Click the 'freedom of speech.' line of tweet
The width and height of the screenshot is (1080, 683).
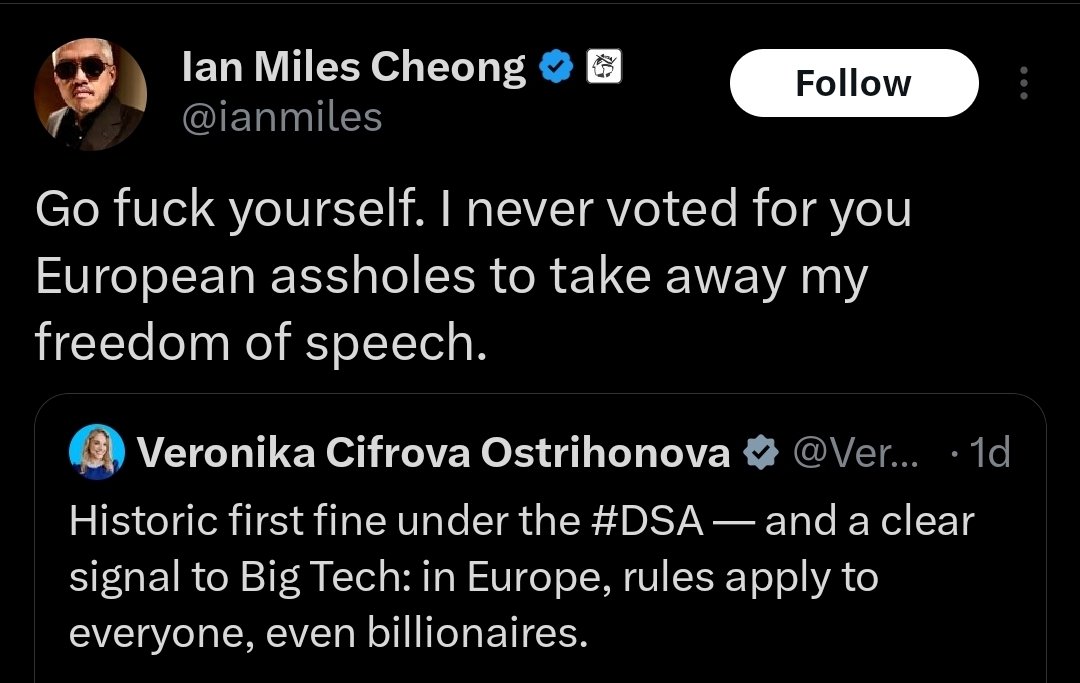point(261,342)
